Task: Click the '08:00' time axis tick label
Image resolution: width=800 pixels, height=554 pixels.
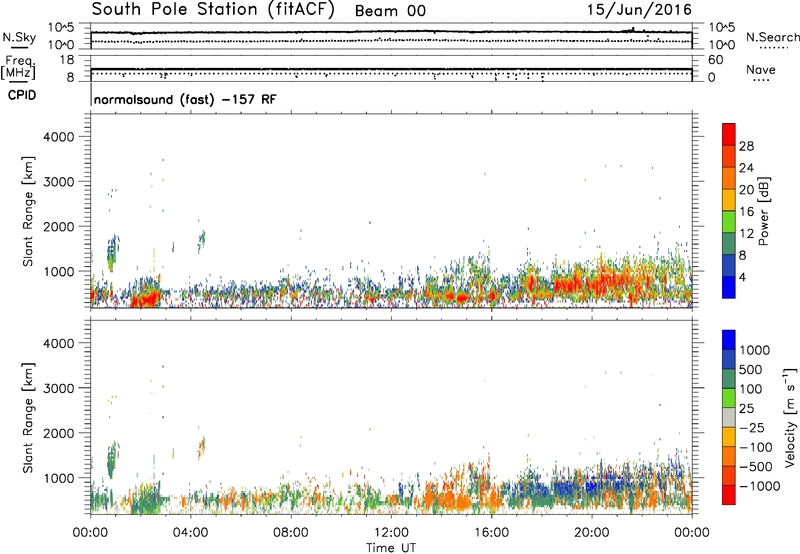Action: point(290,533)
